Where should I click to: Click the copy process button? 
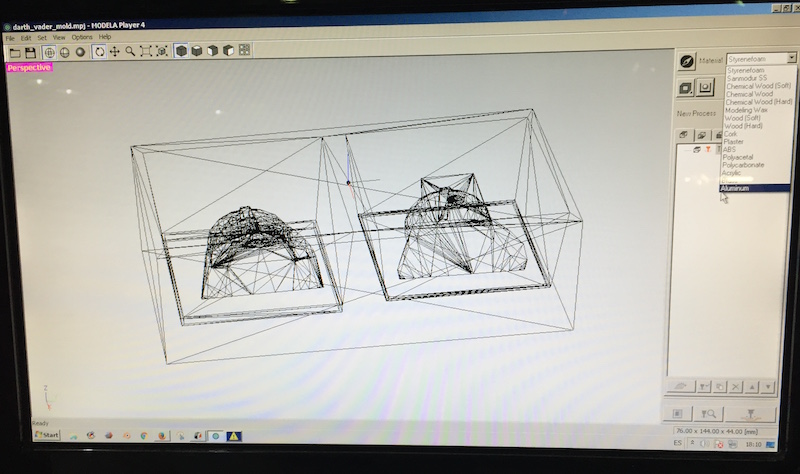click(x=719, y=387)
